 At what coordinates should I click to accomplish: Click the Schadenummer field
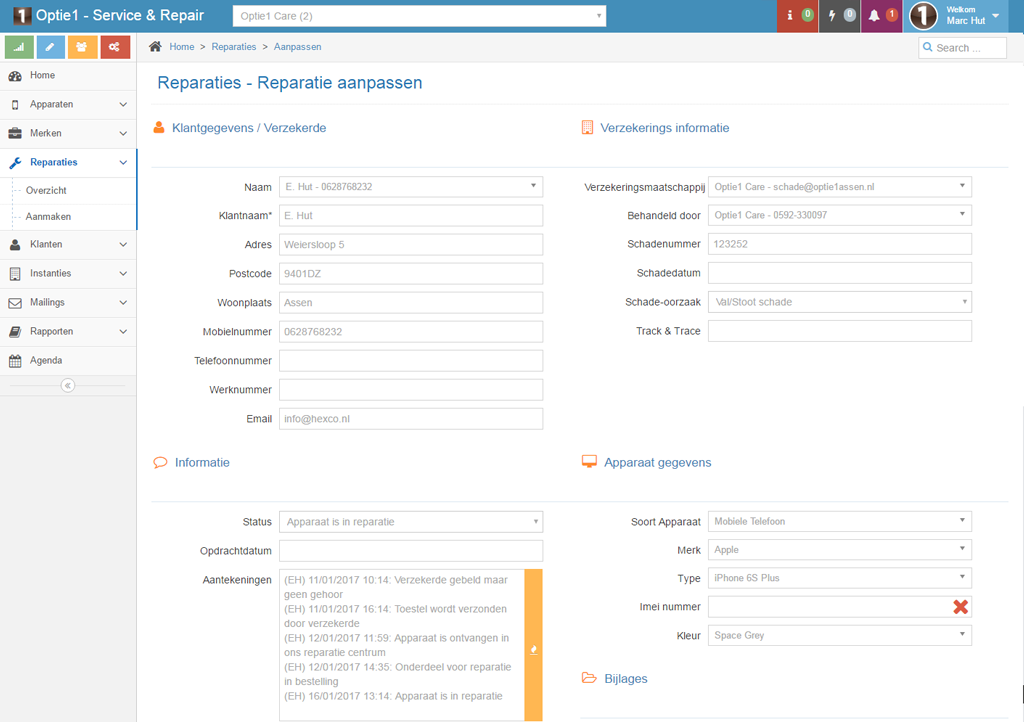pos(840,244)
